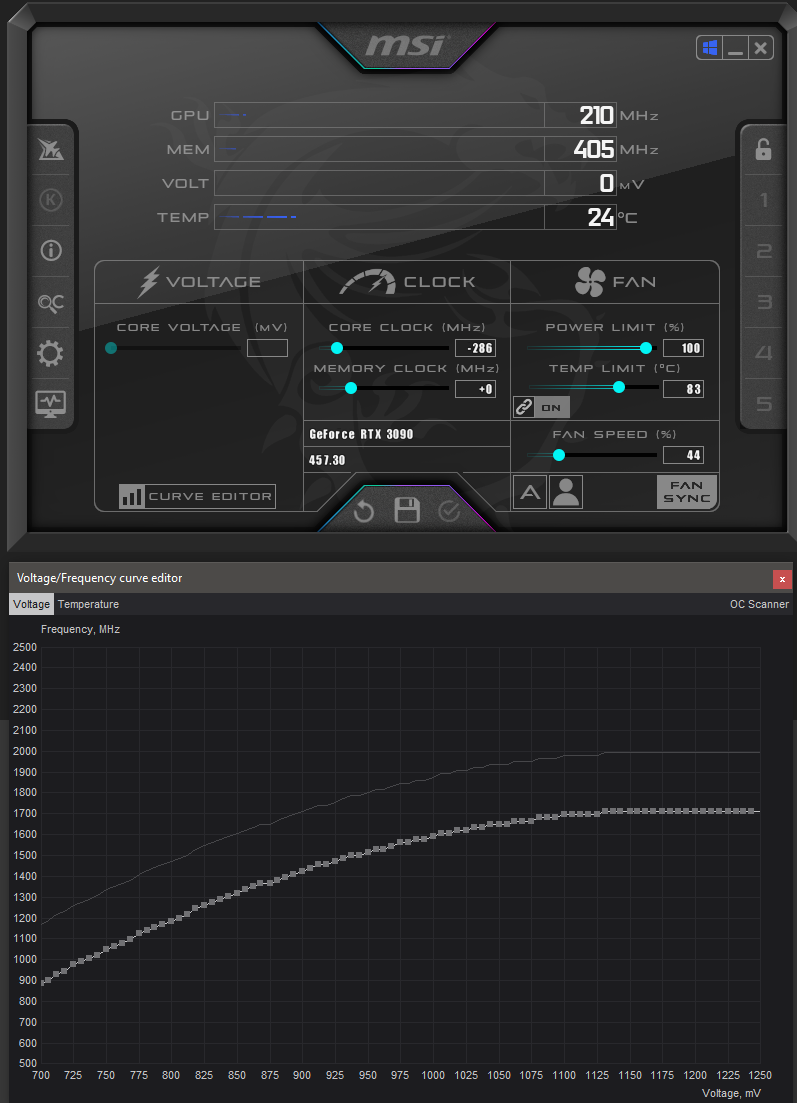
Task: Click the save profile floppy icon
Action: click(x=407, y=511)
